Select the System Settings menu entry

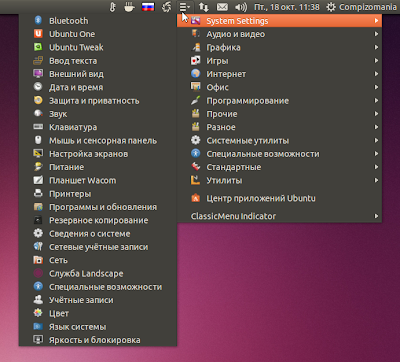coord(279,21)
